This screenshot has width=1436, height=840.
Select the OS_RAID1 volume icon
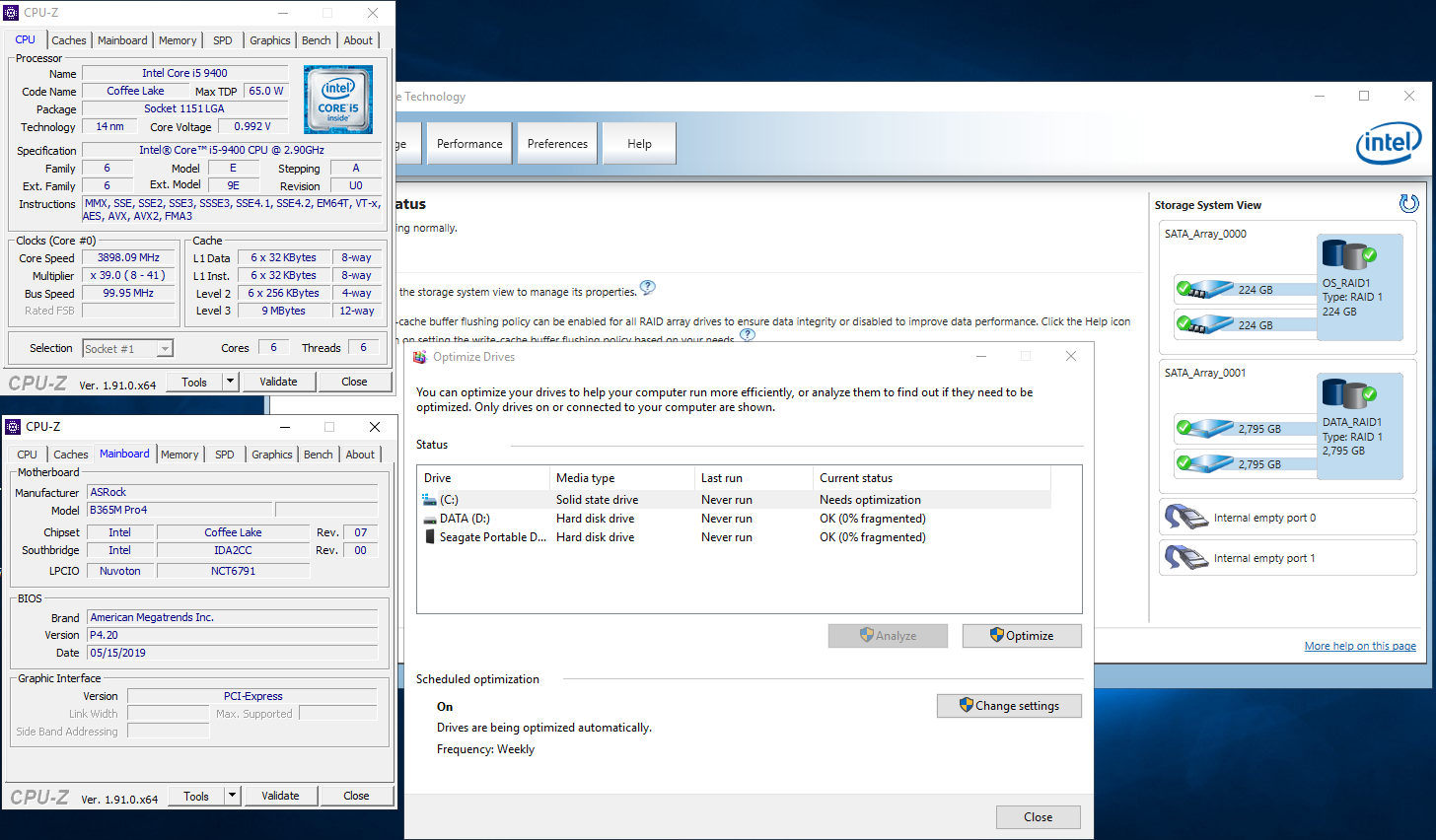coord(1348,254)
